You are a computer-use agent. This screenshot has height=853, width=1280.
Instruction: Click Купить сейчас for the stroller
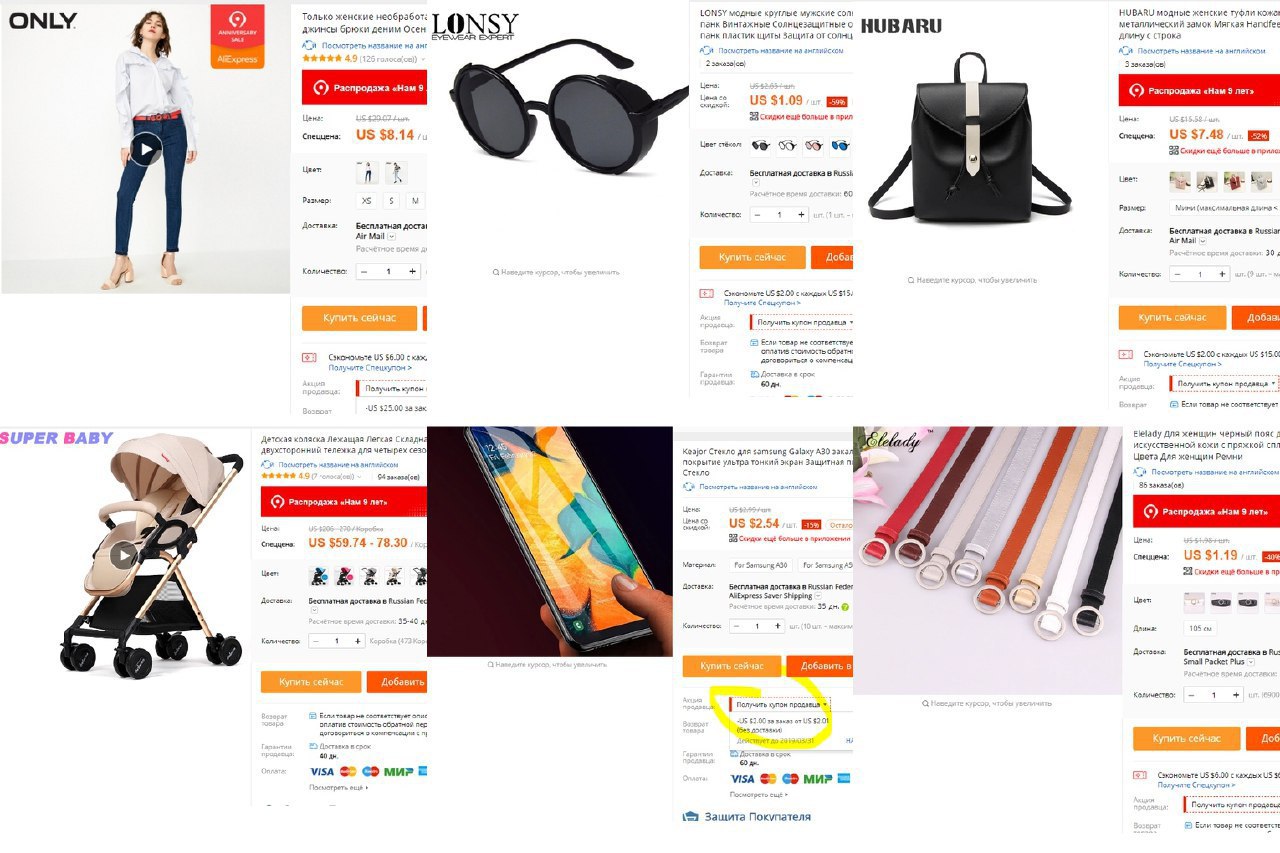coord(311,682)
